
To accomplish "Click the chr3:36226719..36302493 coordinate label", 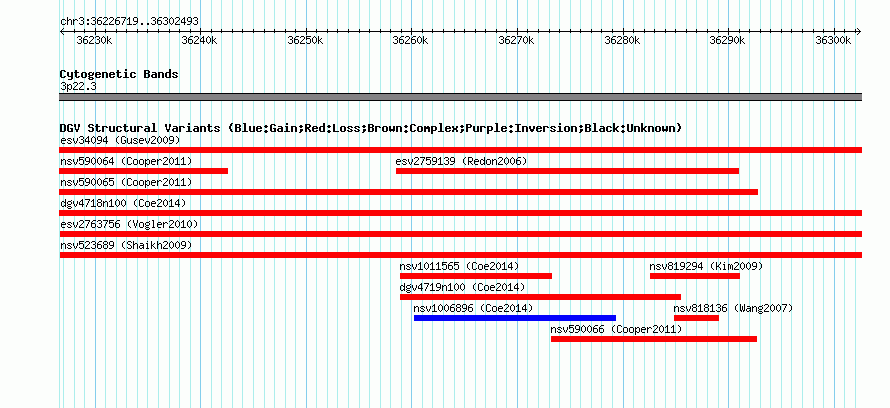I will coord(129,22).
